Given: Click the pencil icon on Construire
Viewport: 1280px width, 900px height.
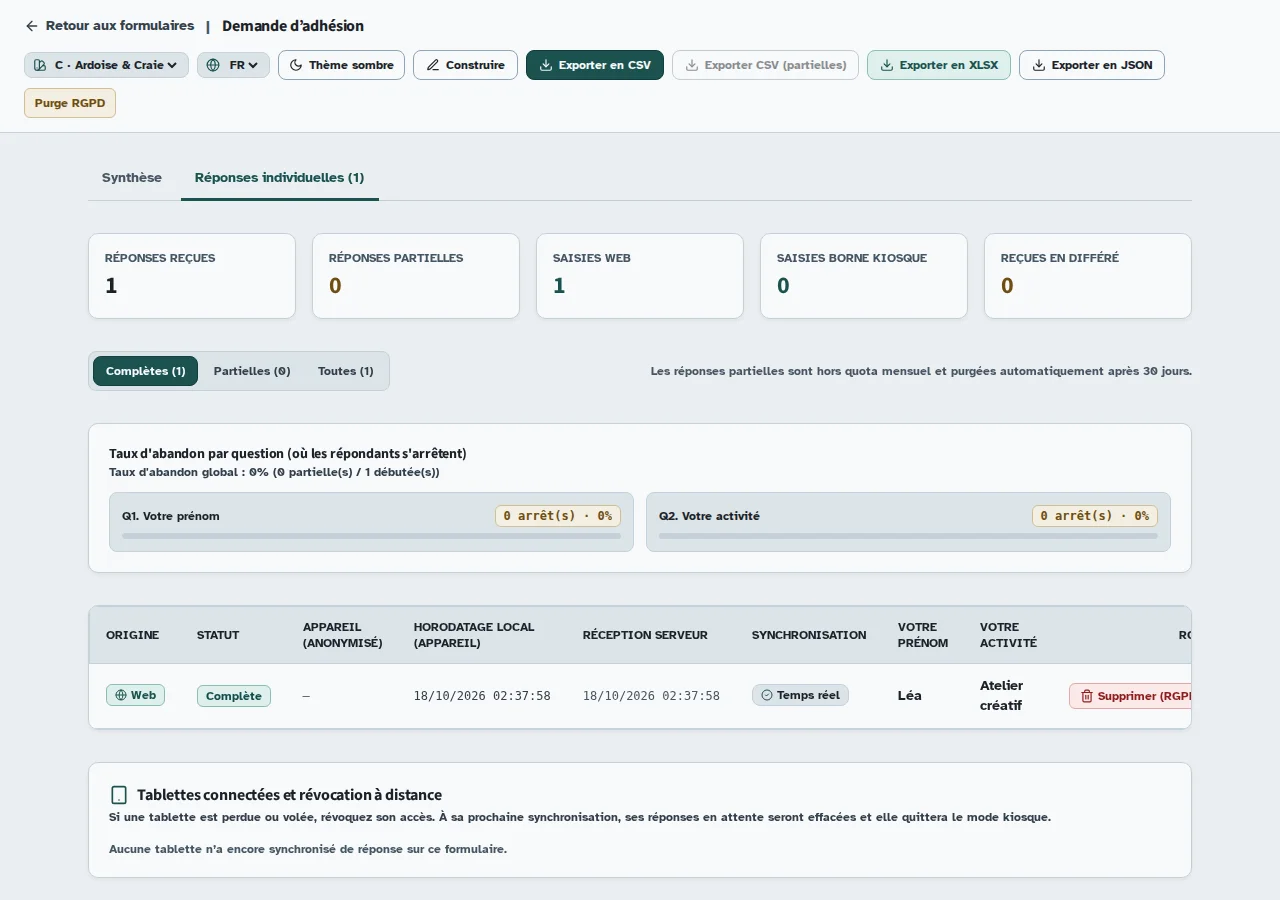Looking at the screenshot, I should click(433, 65).
